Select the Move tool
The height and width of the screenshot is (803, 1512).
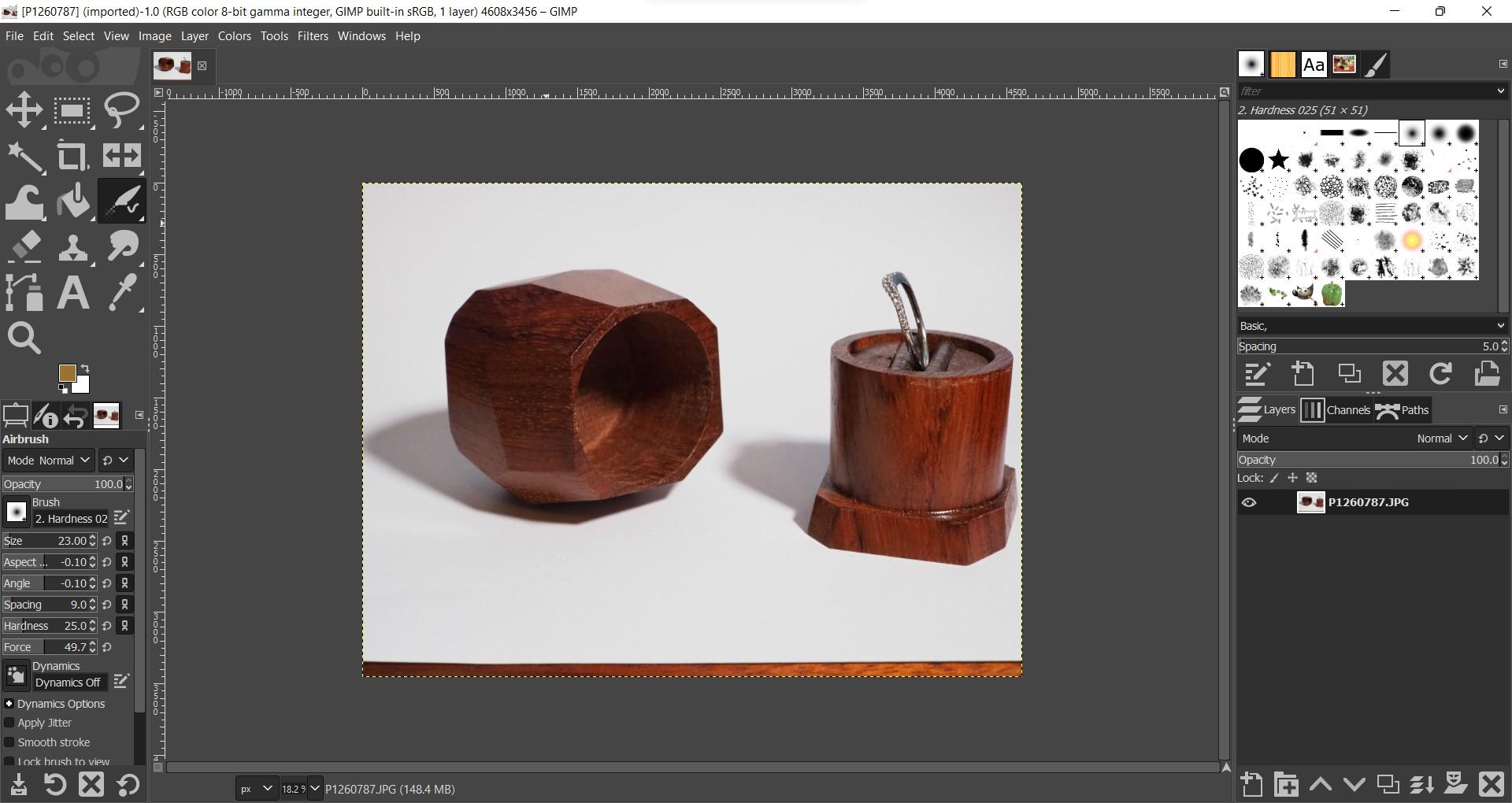24,109
